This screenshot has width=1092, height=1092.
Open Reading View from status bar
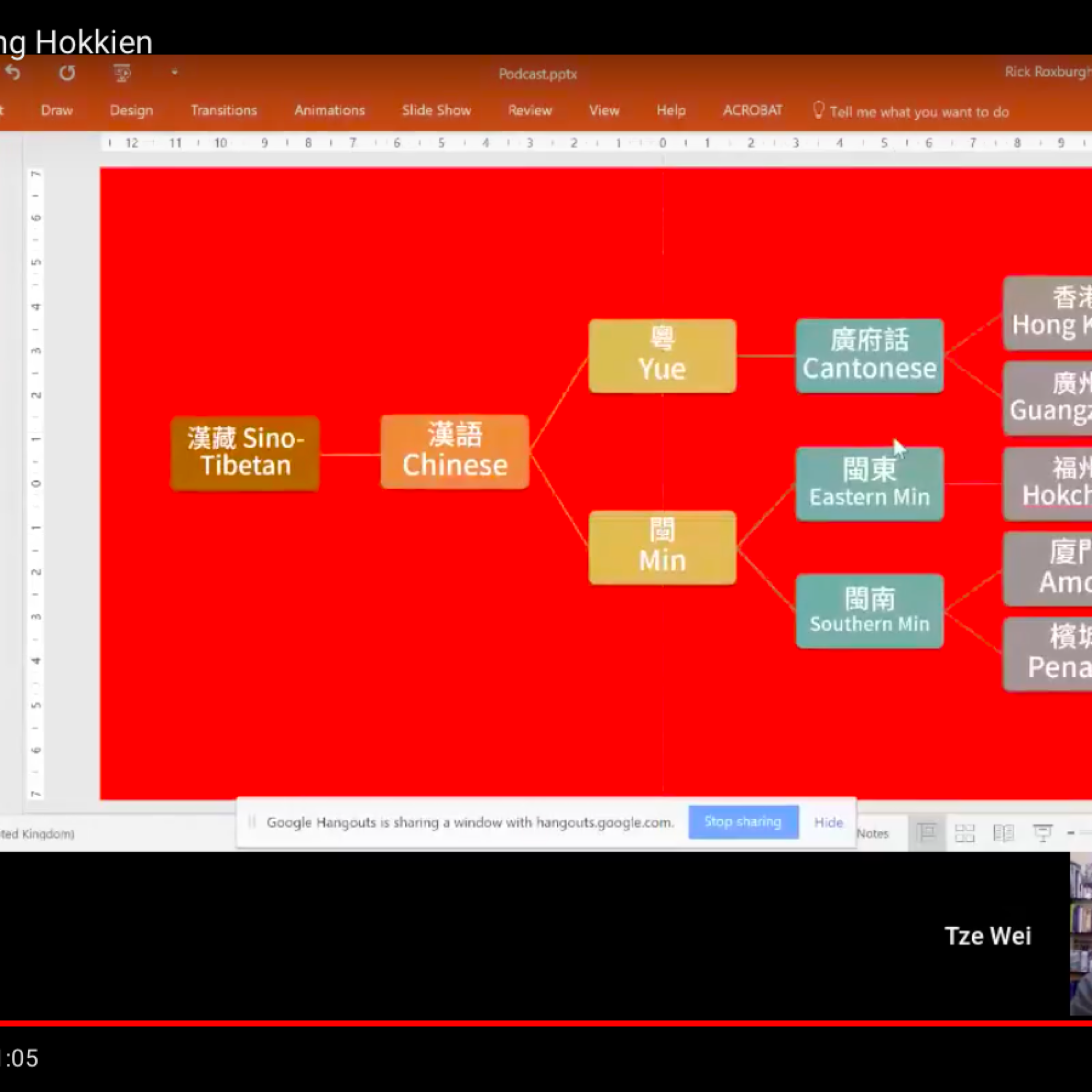(x=1003, y=833)
